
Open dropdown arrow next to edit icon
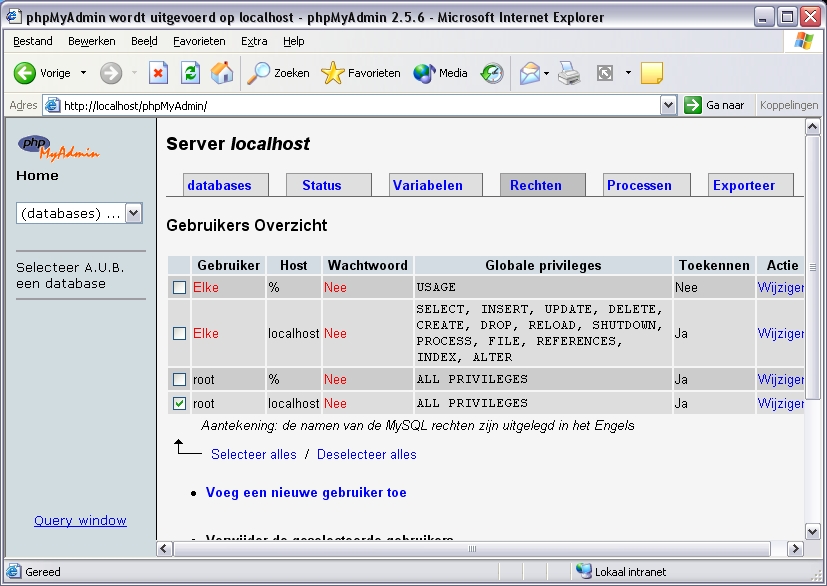628,73
